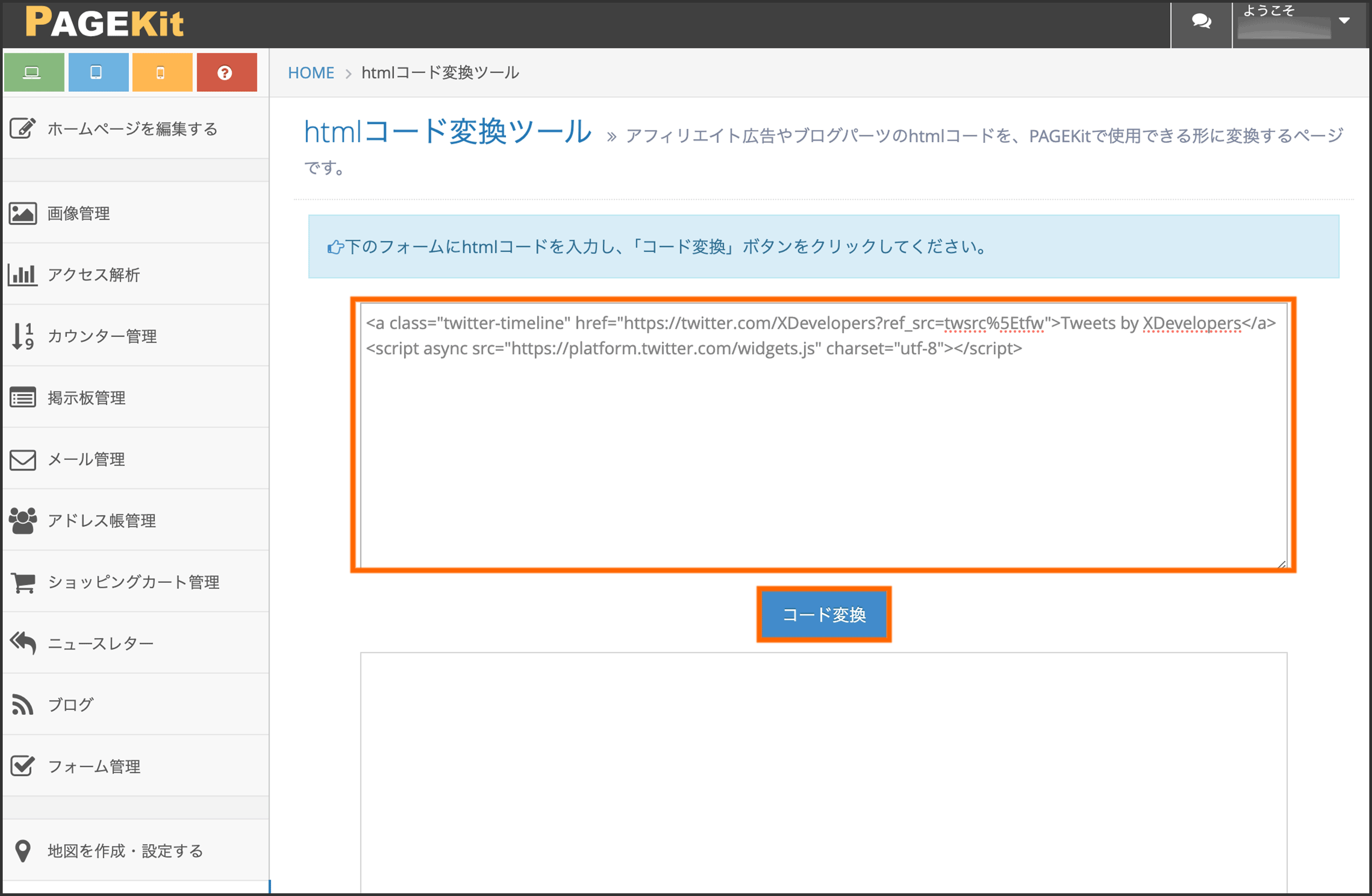Click the sort-number icon beside カウンター管理

pos(23,336)
